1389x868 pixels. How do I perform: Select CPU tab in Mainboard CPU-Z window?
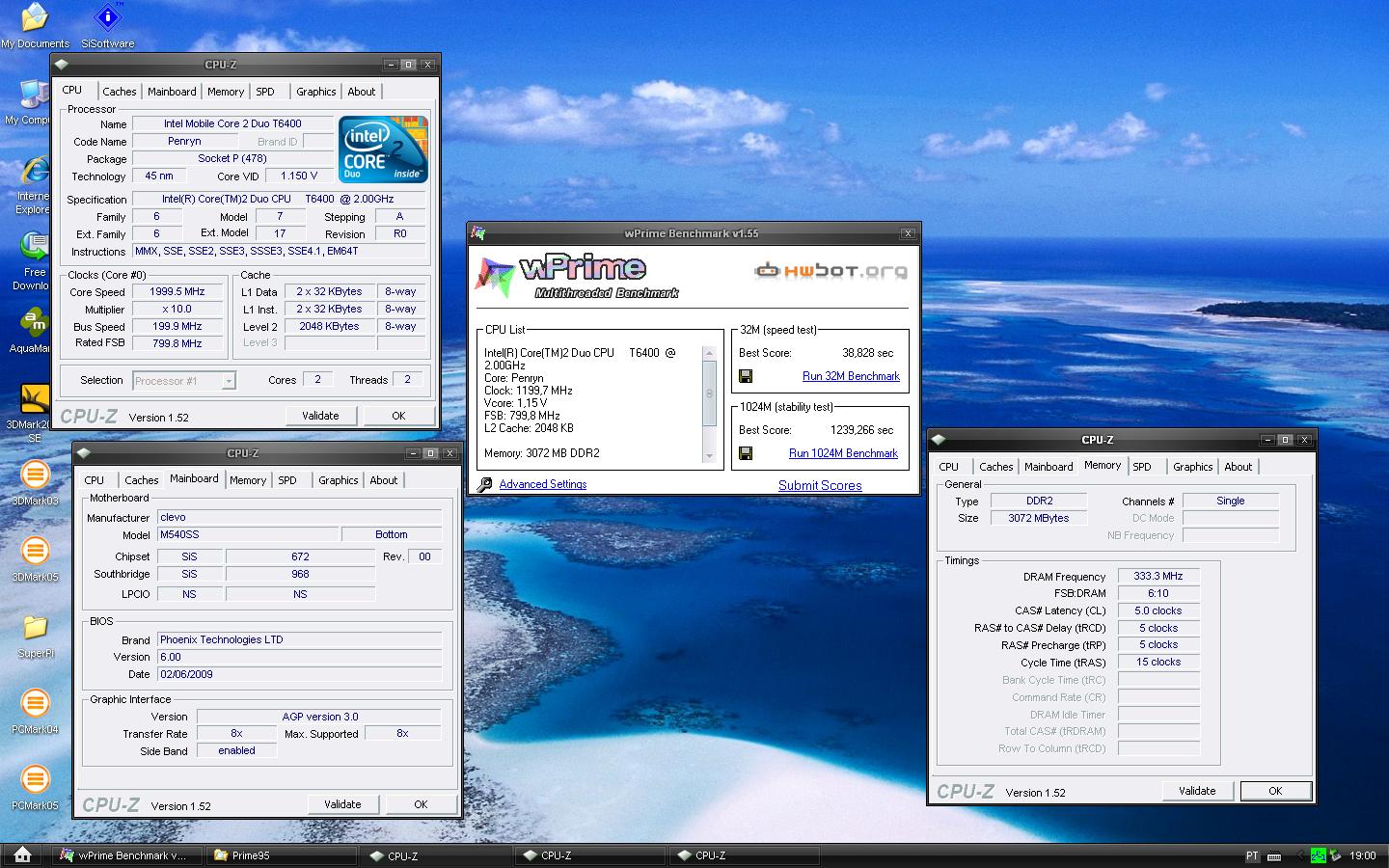pyautogui.click(x=95, y=480)
